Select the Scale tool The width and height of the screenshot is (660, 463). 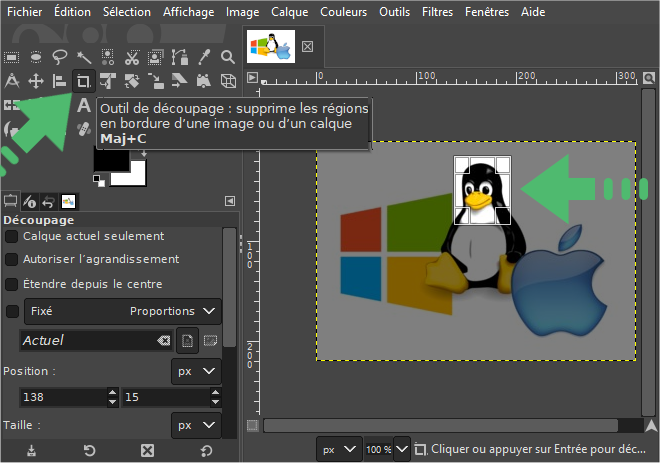[156, 81]
